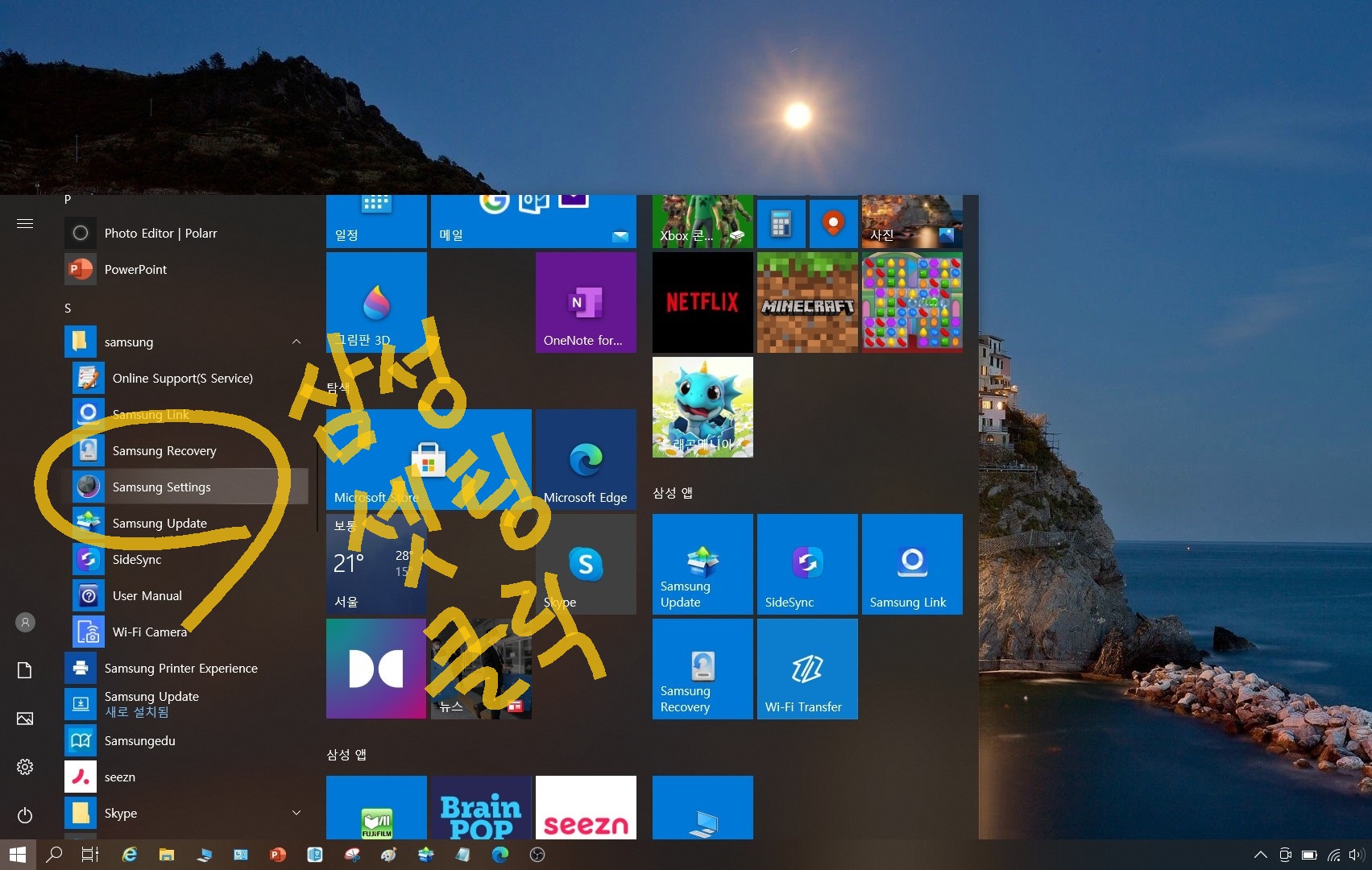Open Settings gear in Start rail
1372x870 pixels.
point(25,767)
